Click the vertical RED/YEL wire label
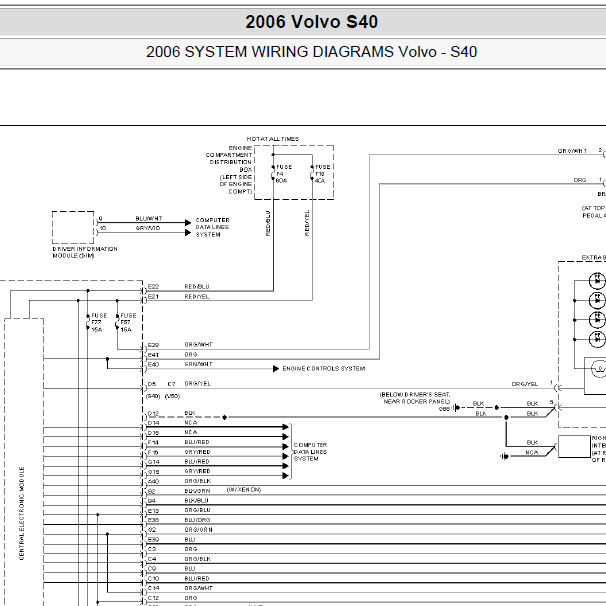Image resolution: width=606 pixels, height=606 pixels. click(x=307, y=223)
